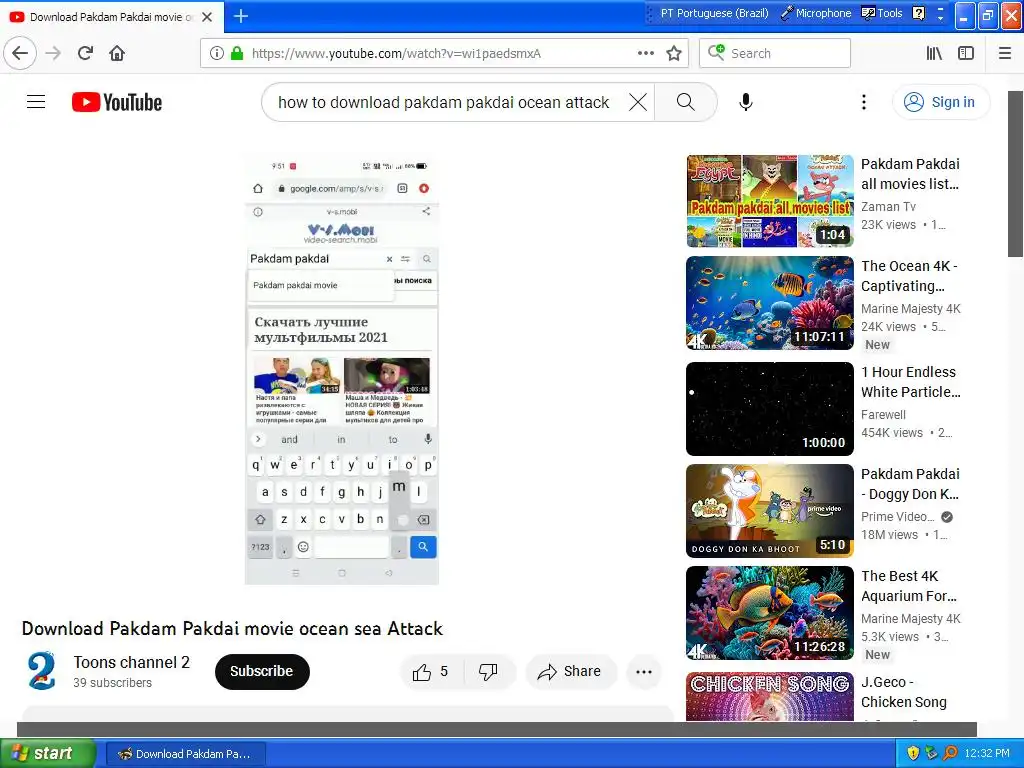Go back using the browser back arrow
The width and height of the screenshot is (1024, 768).
pos(20,53)
